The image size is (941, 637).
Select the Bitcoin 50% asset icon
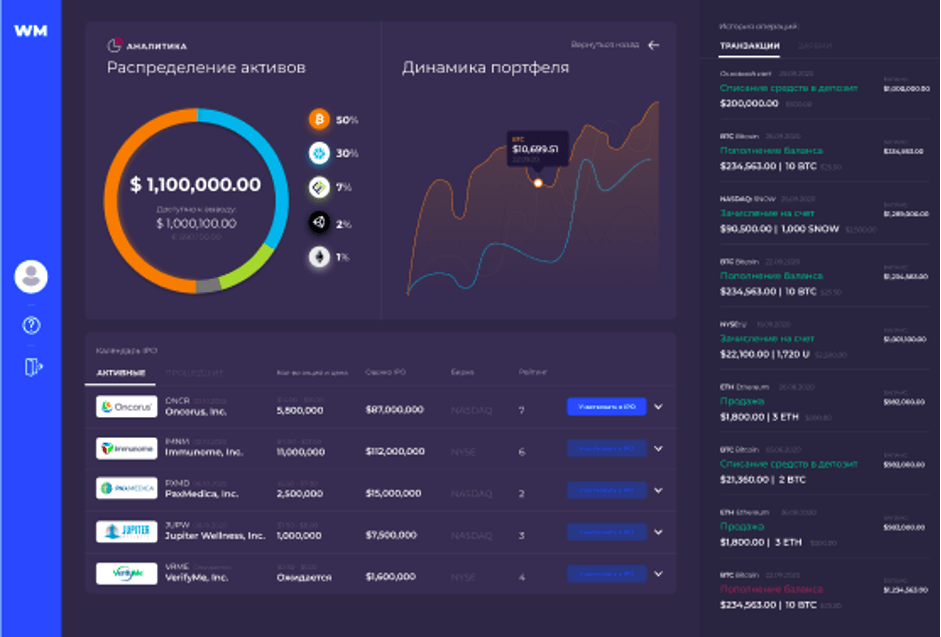[319, 119]
